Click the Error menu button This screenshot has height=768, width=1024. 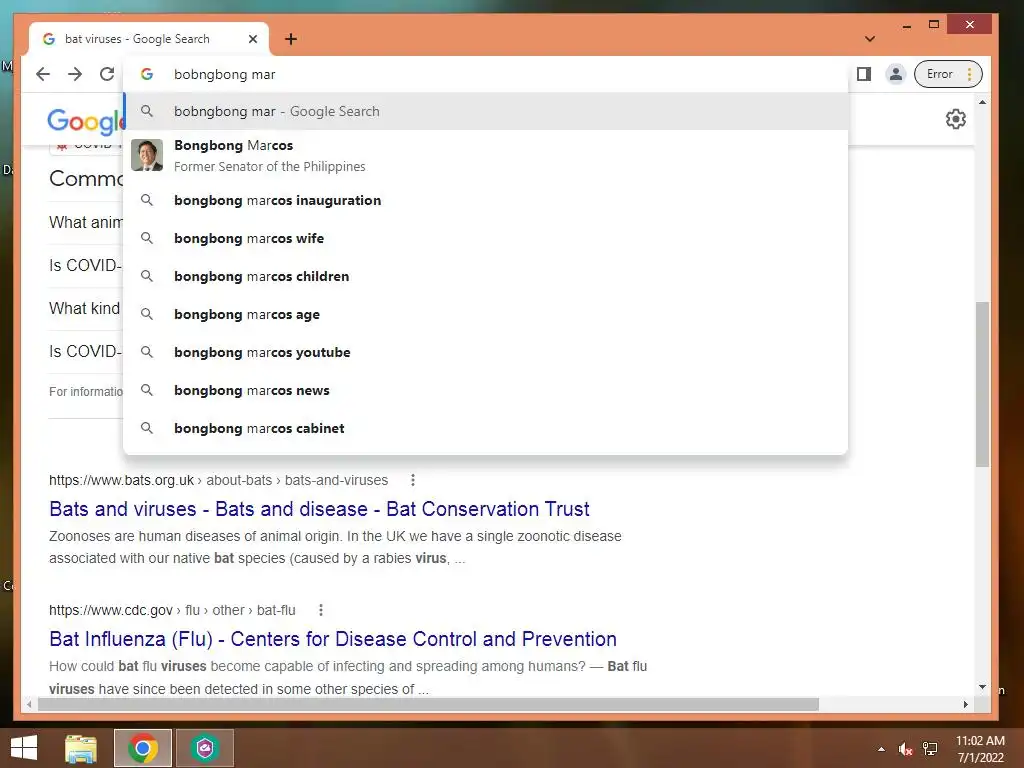tap(948, 74)
